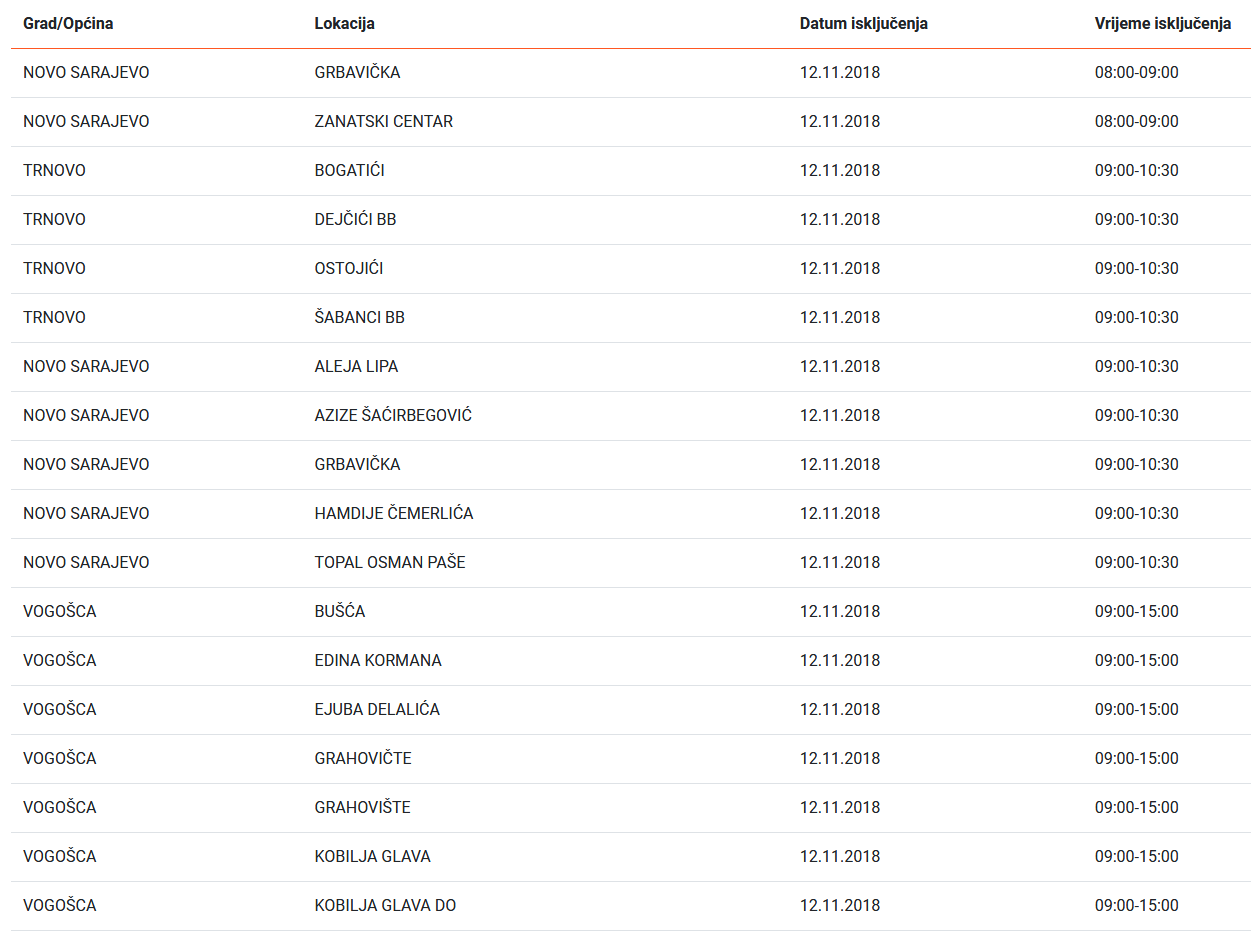The image size is (1251, 934).
Task: Click the AZIZE ŠAĆIRBEGOVIĆ location entry
Action: pos(393,416)
